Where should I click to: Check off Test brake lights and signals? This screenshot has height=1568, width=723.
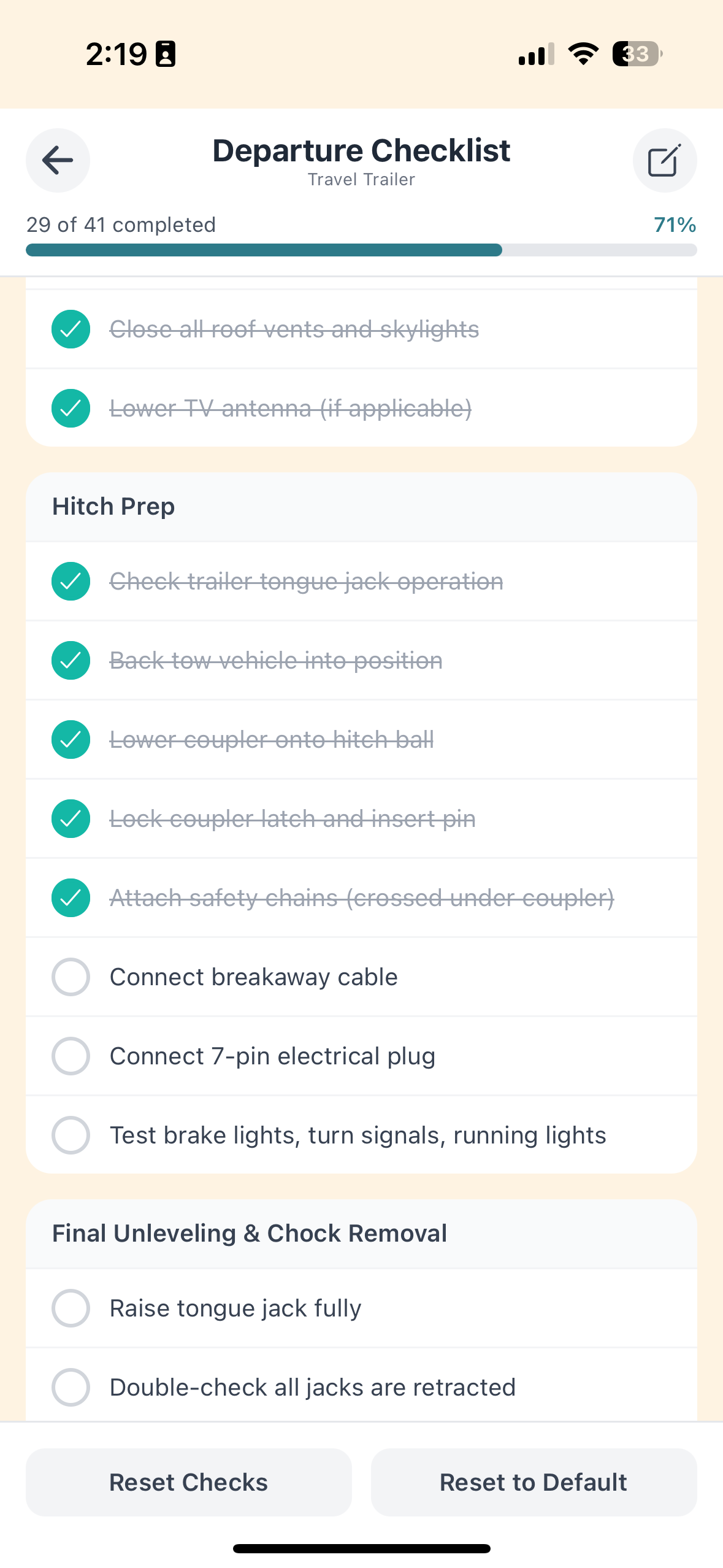[x=71, y=1135]
